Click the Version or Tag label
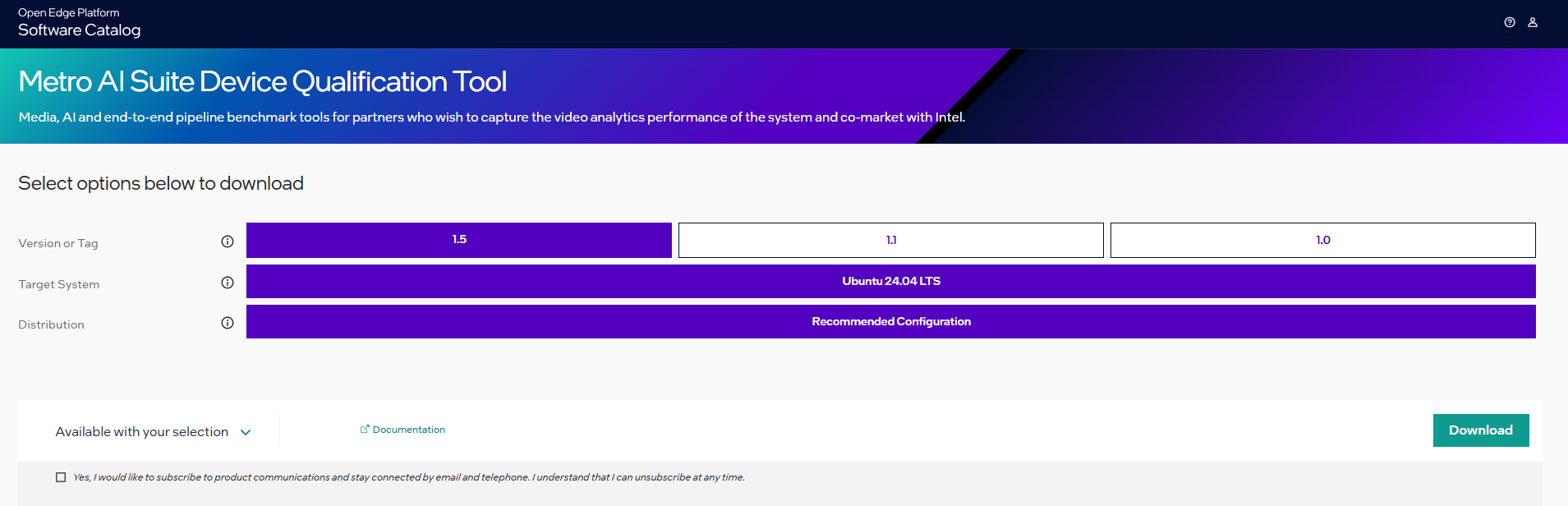1568x506 pixels. [58, 243]
